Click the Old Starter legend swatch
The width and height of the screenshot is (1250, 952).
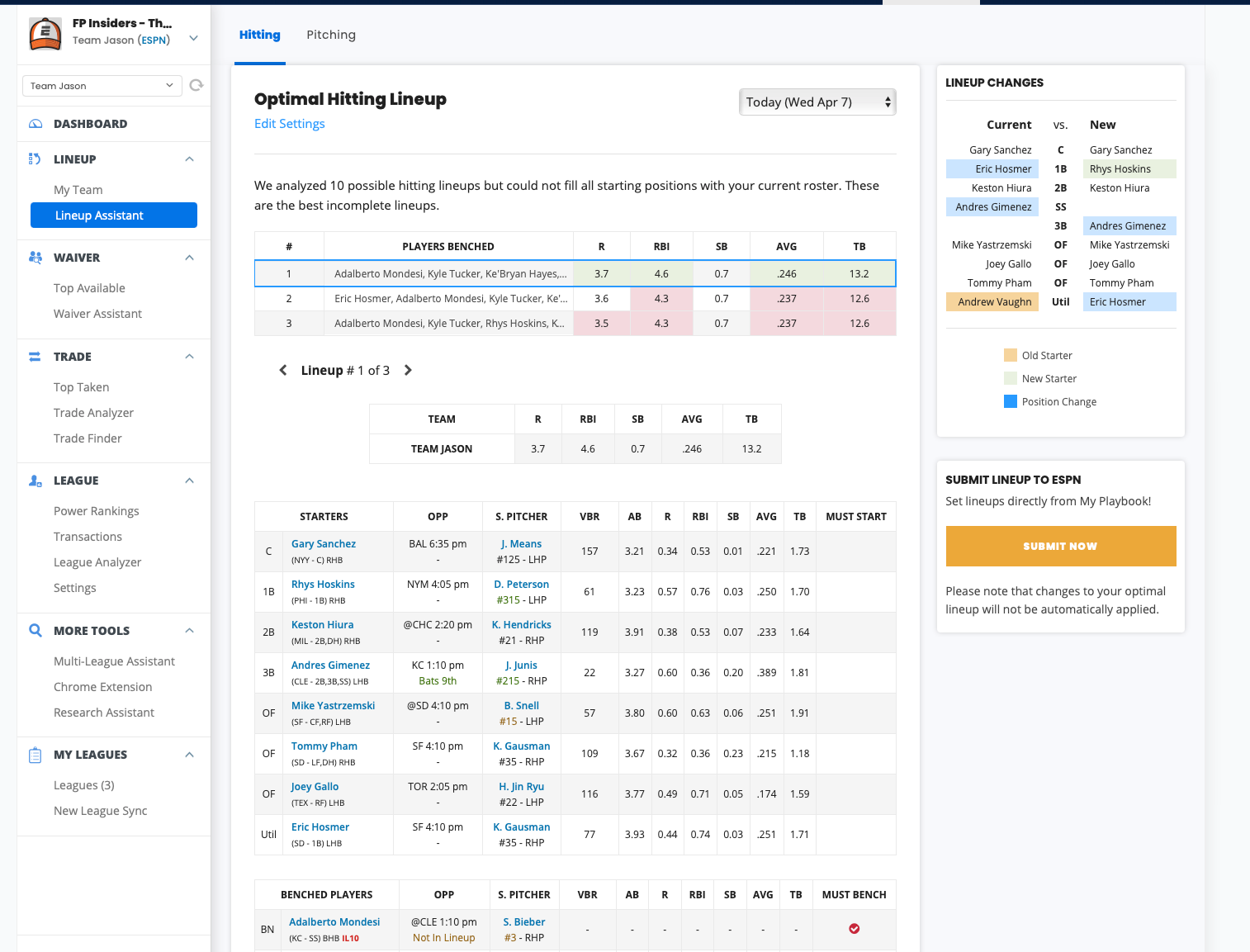pyautogui.click(x=1011, y=355)
